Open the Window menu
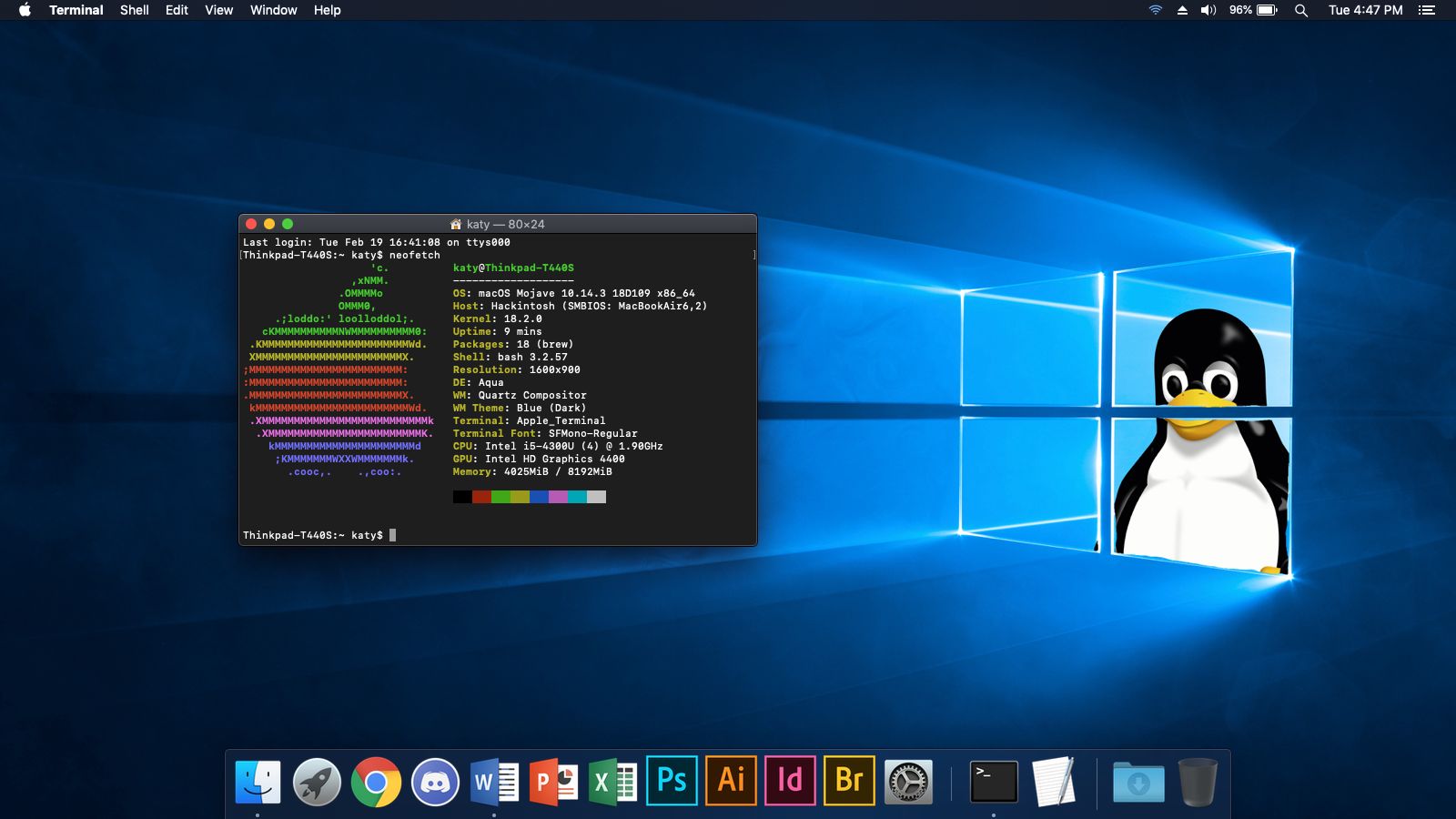This screenshot has width=1456, height=819. point(273,10)
